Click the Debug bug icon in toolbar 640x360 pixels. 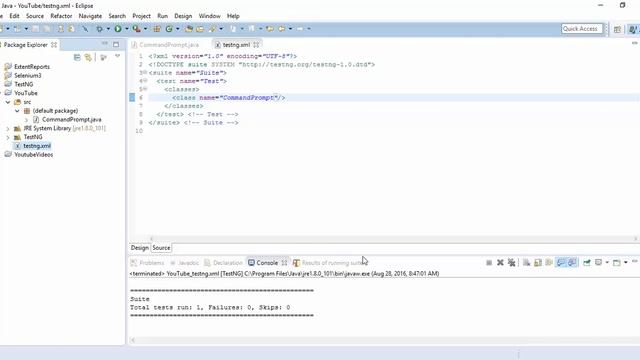tap(99, 29)
